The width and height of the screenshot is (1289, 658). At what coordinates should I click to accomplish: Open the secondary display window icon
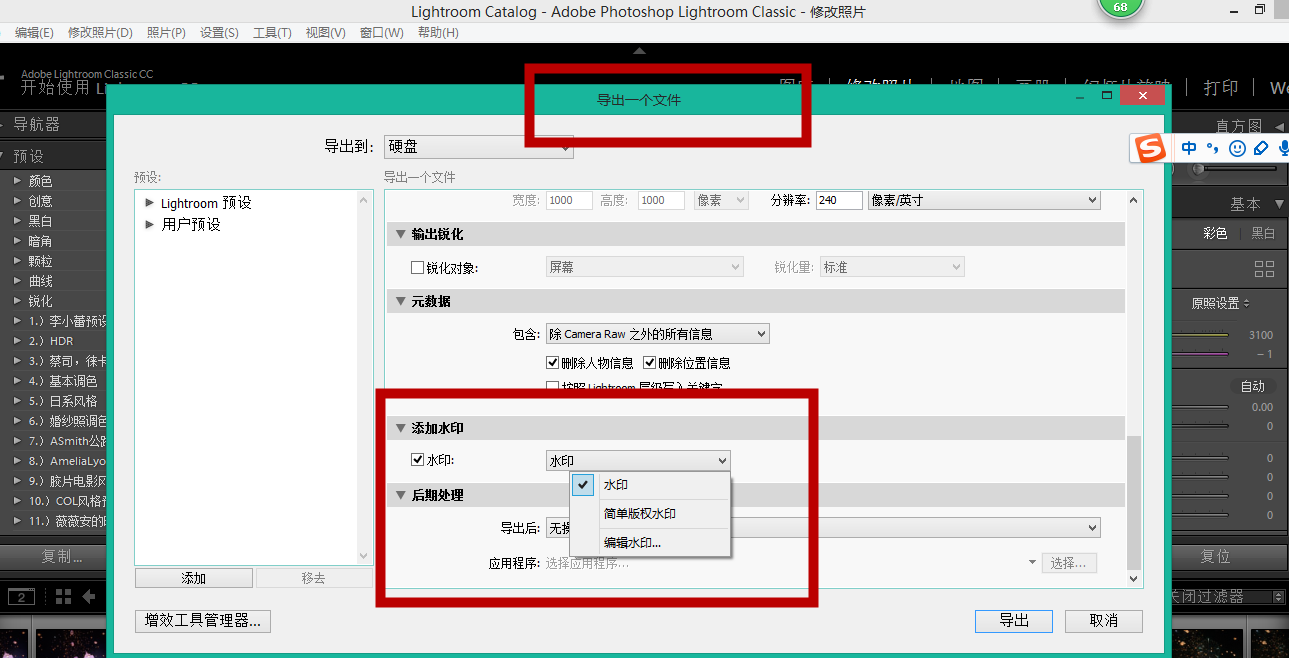point(21,597)
